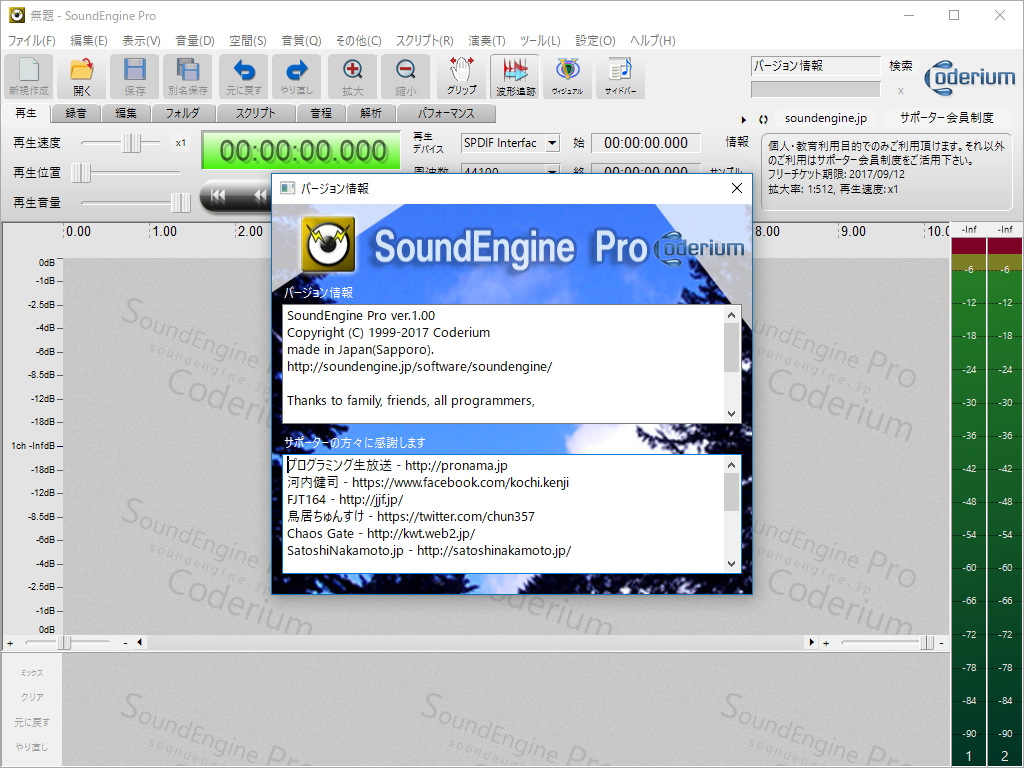
Task: Redo using the やり直し toolbar icon
Action: [296, 76]
